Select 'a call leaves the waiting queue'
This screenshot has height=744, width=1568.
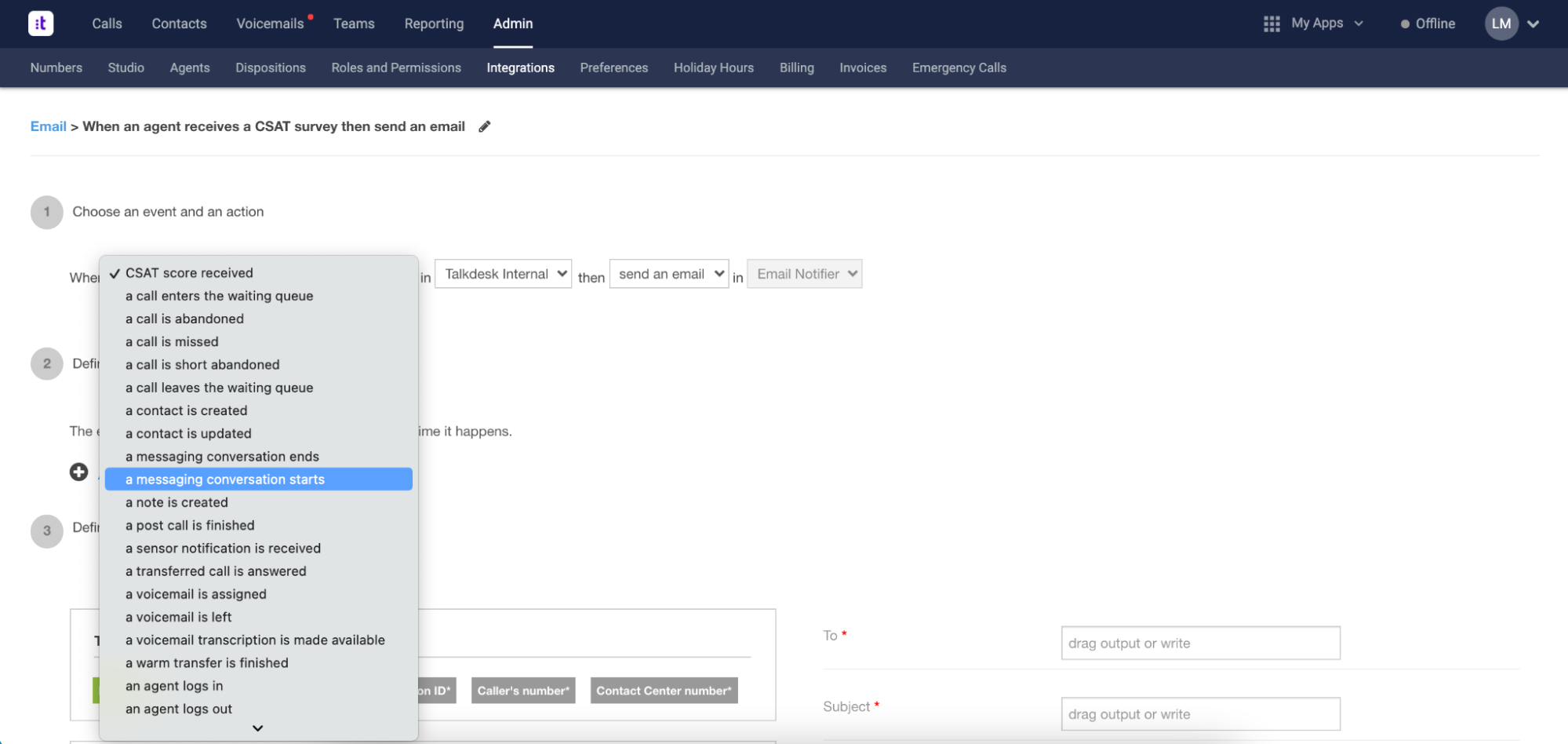coord(259,388)
